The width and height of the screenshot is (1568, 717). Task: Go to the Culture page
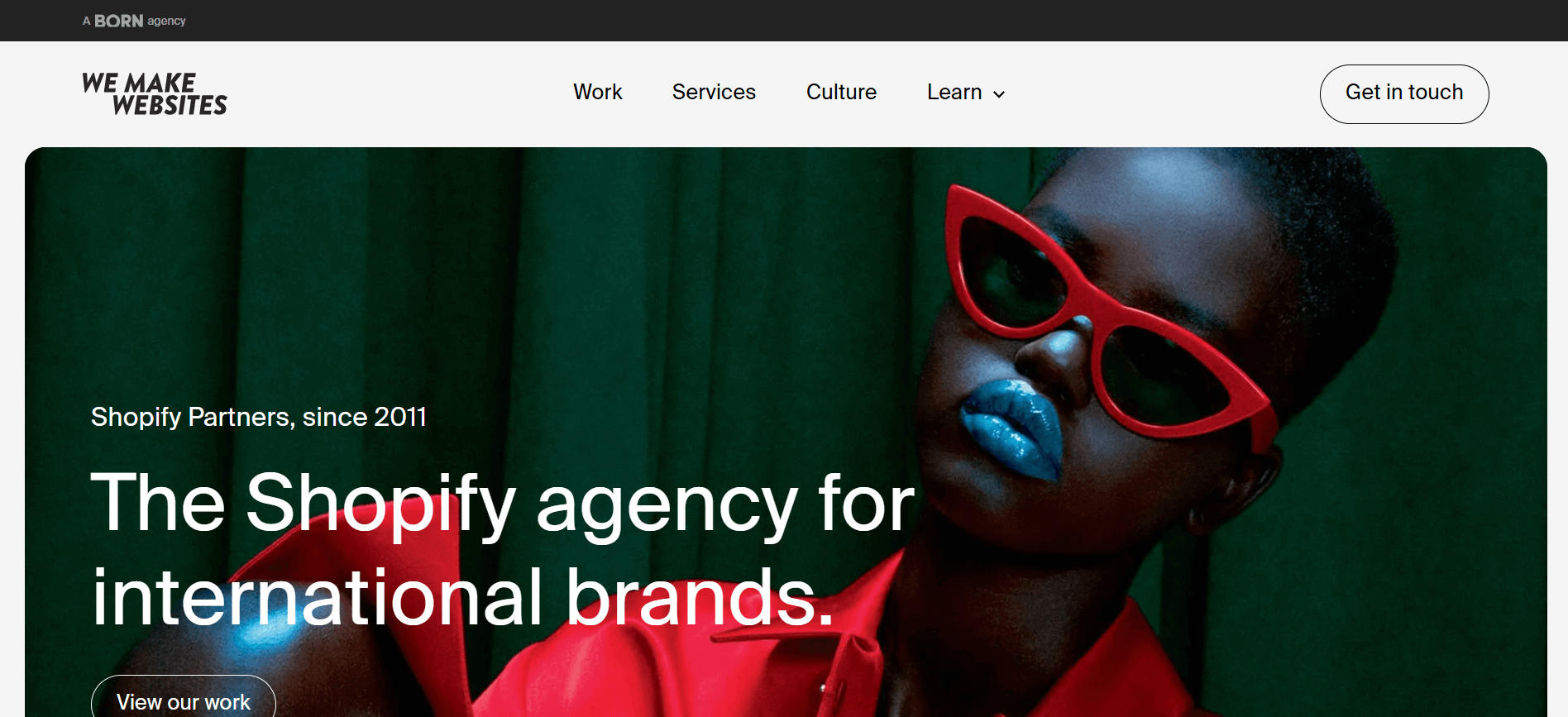[x=841, y=92]
